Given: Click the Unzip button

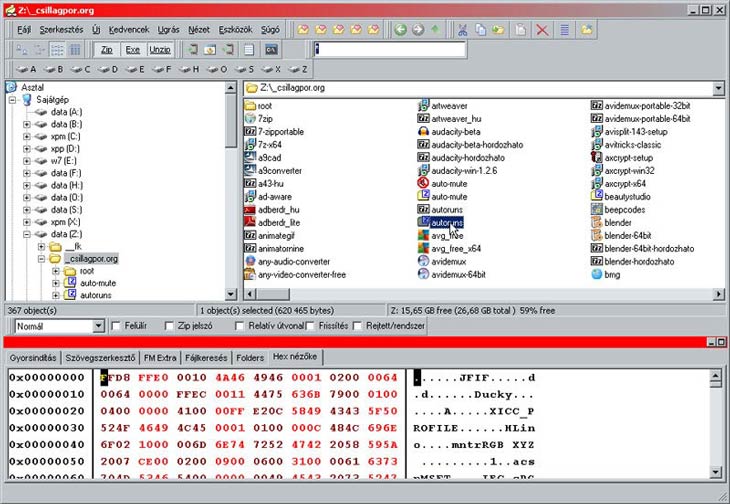Looking at the screenshot, I should (160, 50).
